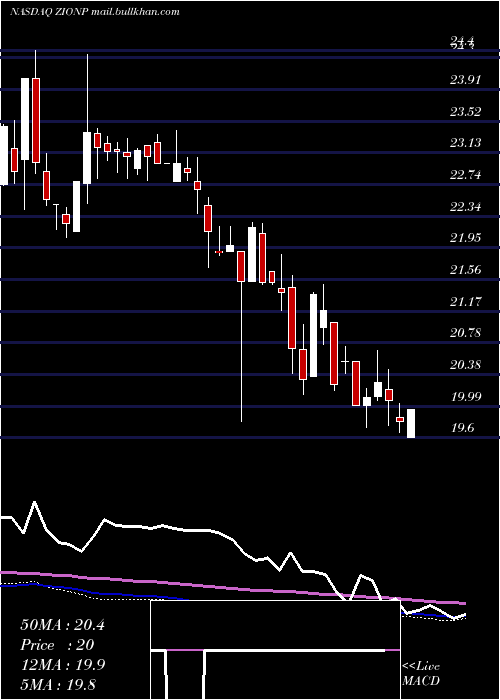Click the 19.6 price axis label
This screenshot has width=500, height=700.
tap(462, 428)
